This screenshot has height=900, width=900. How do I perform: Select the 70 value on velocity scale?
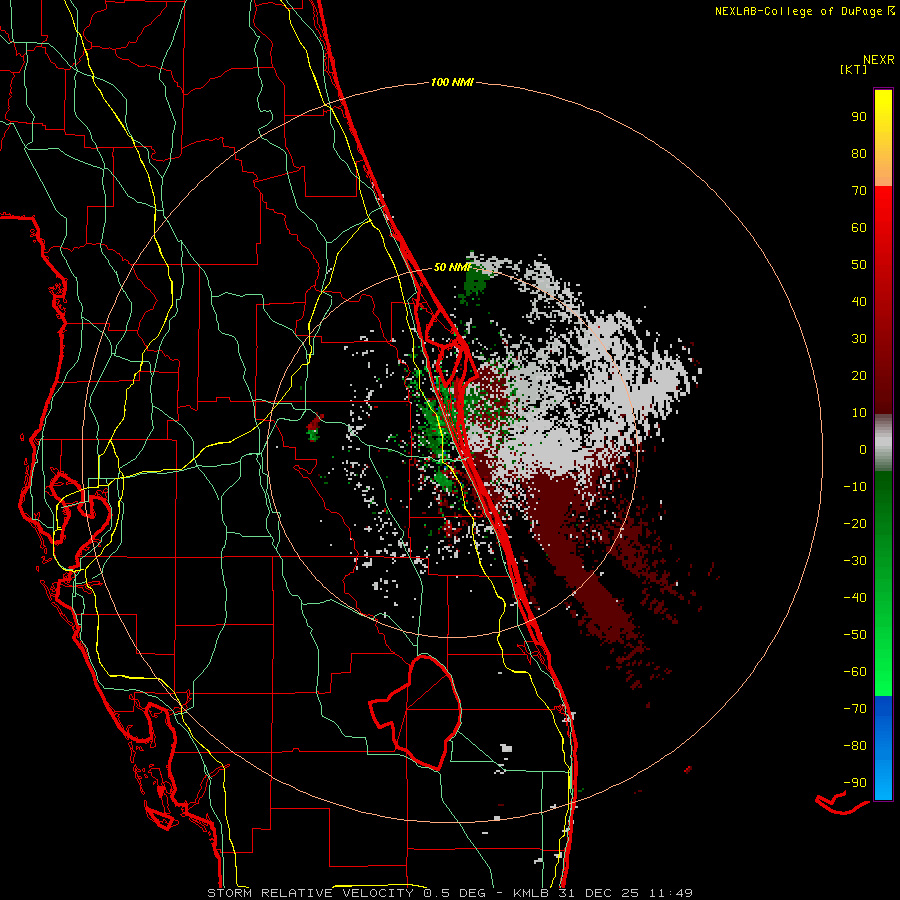click(859, 191)
